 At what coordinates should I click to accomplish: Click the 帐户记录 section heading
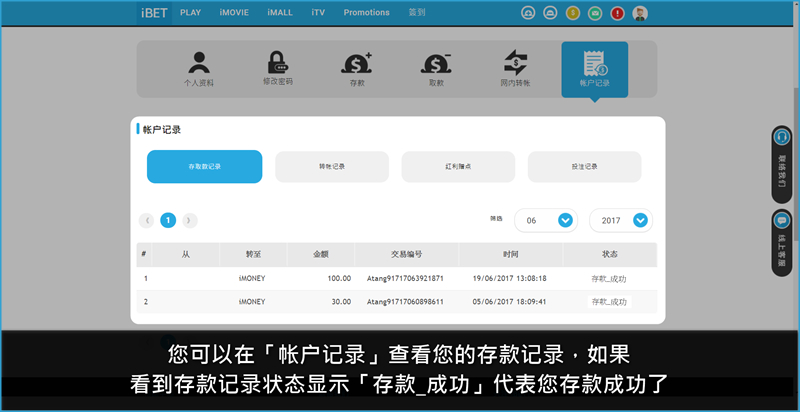[162, 130]
